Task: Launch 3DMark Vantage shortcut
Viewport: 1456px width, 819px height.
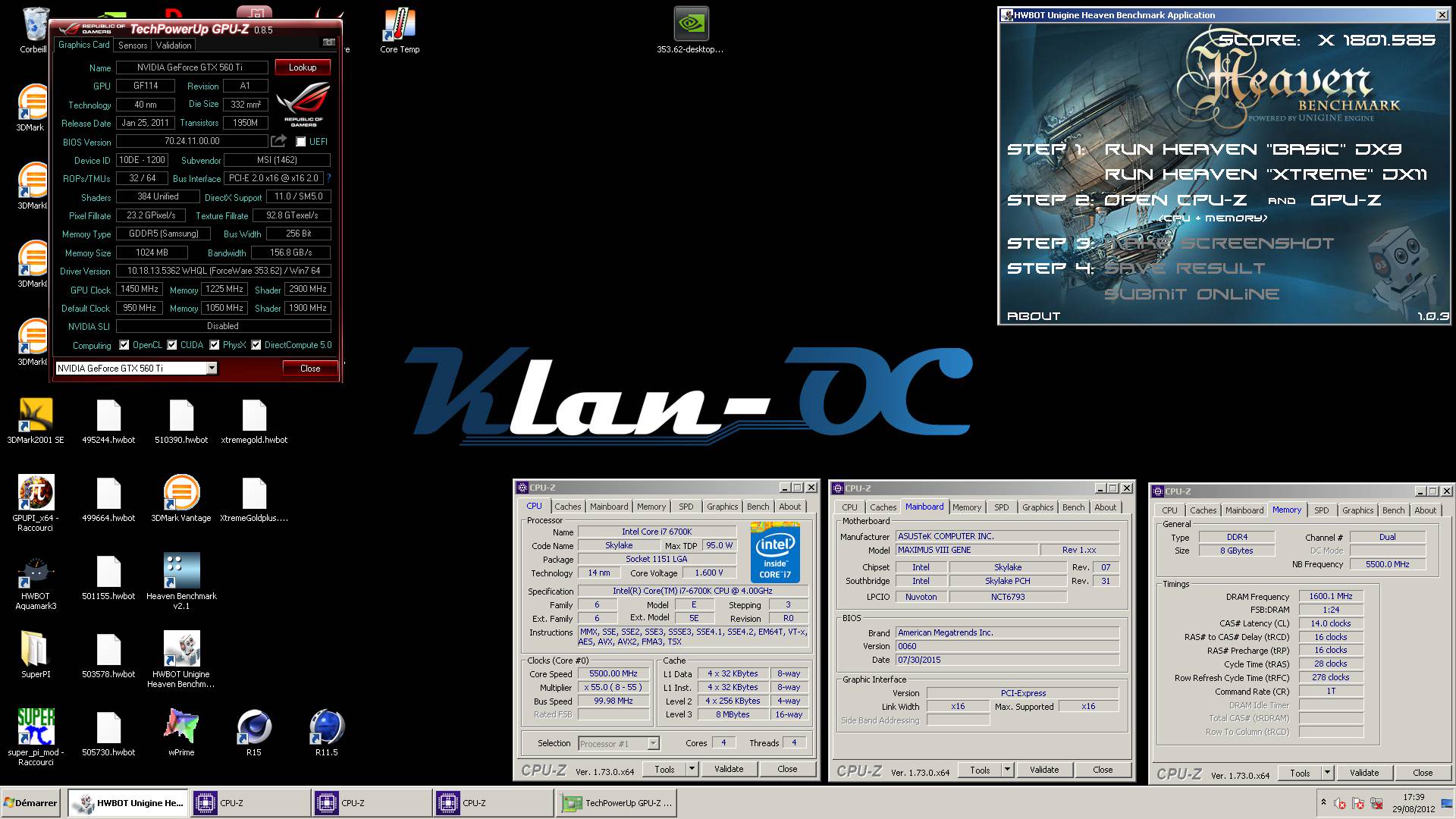Action: tap(181, 499)
